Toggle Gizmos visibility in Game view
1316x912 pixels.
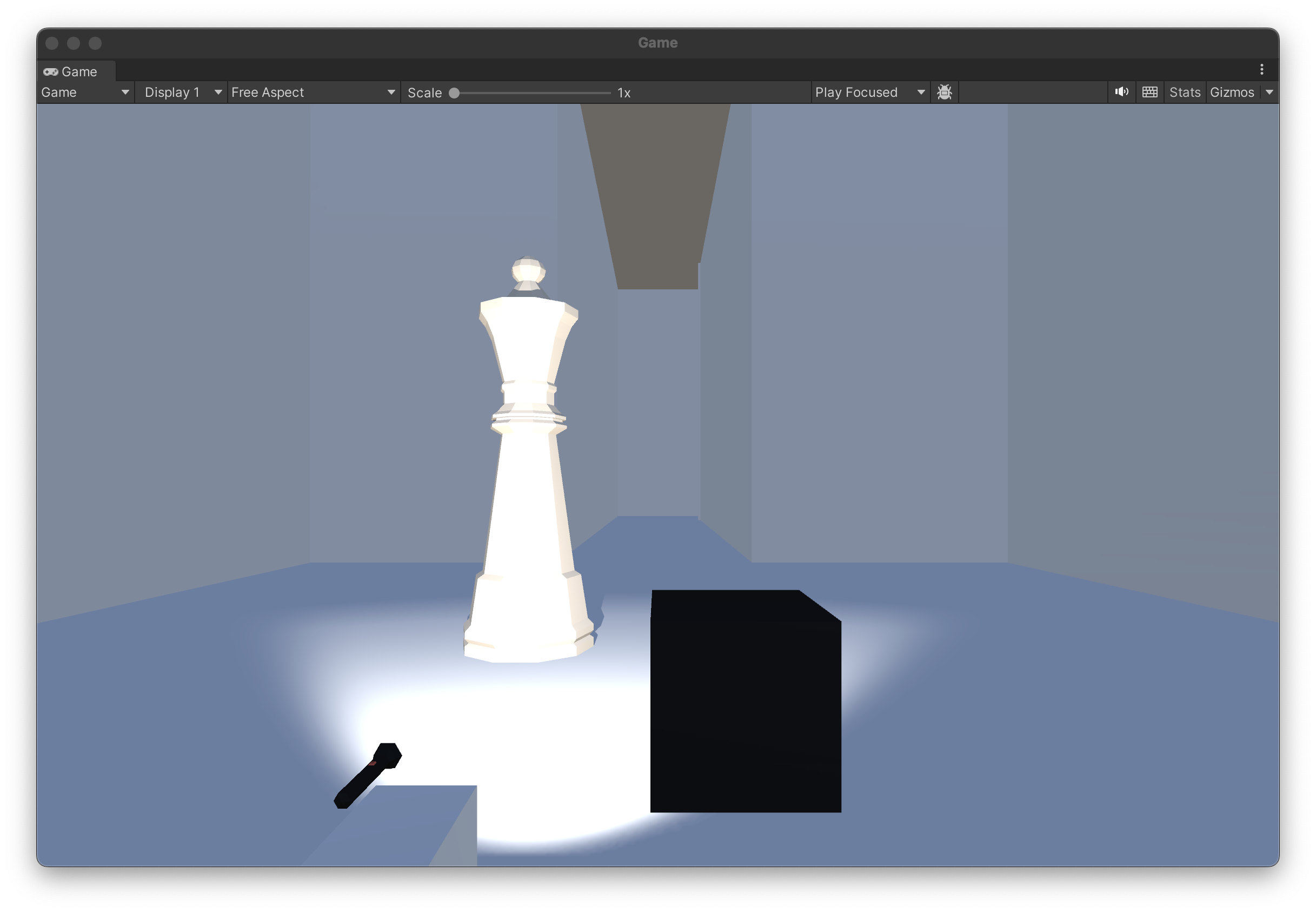coord(1231,92)
